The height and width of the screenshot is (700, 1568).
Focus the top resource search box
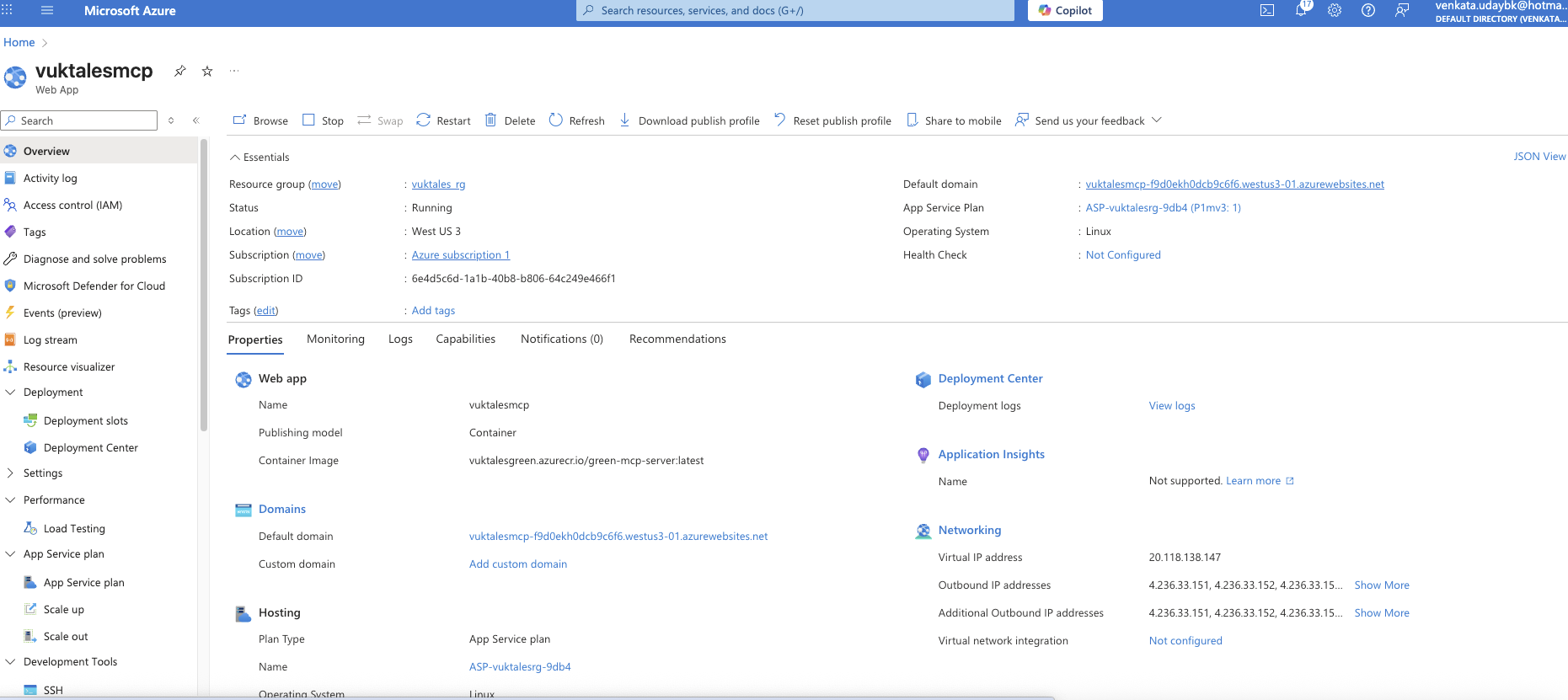795,11
